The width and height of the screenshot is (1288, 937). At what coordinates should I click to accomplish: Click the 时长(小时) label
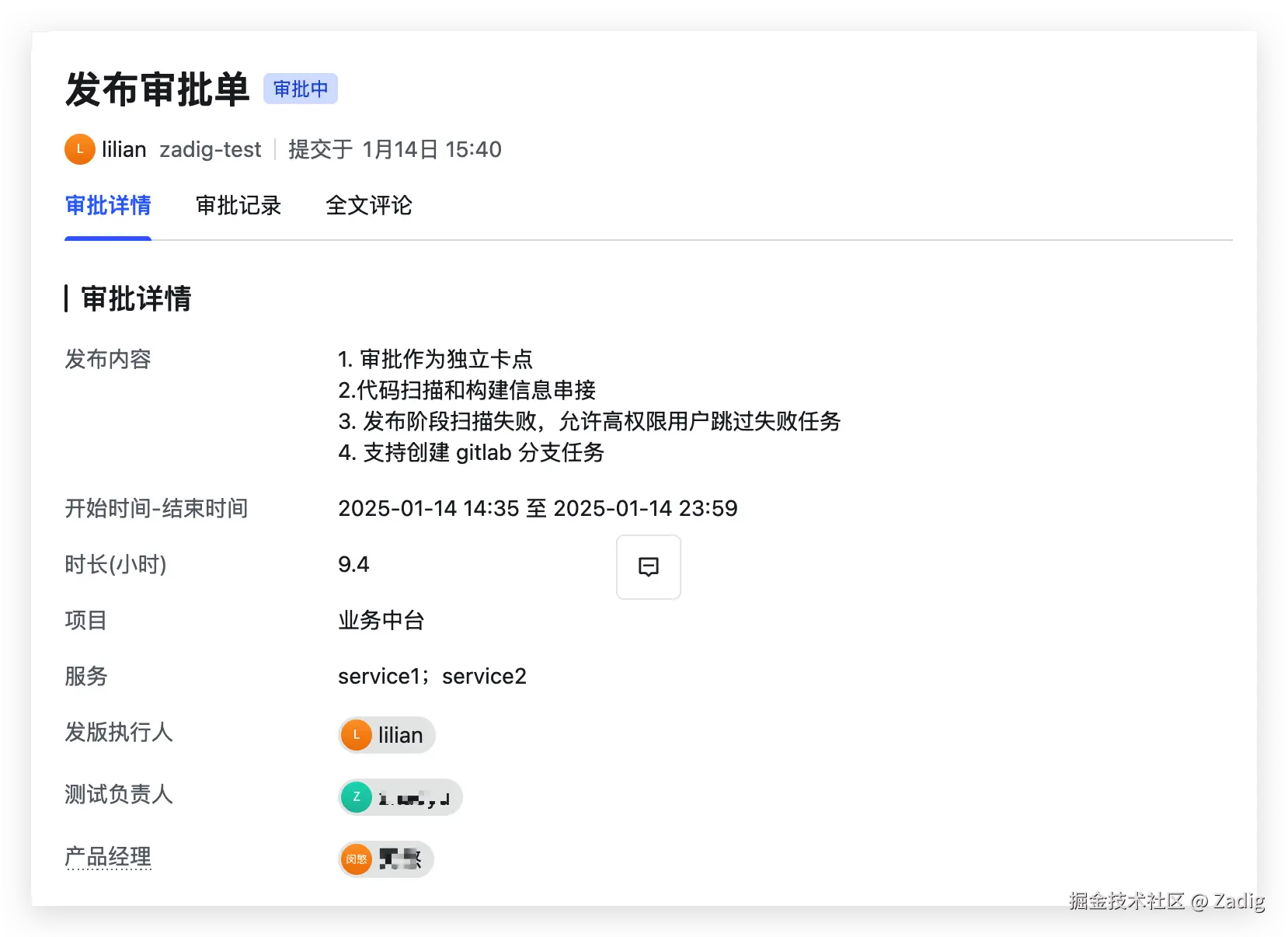(116, 564)
